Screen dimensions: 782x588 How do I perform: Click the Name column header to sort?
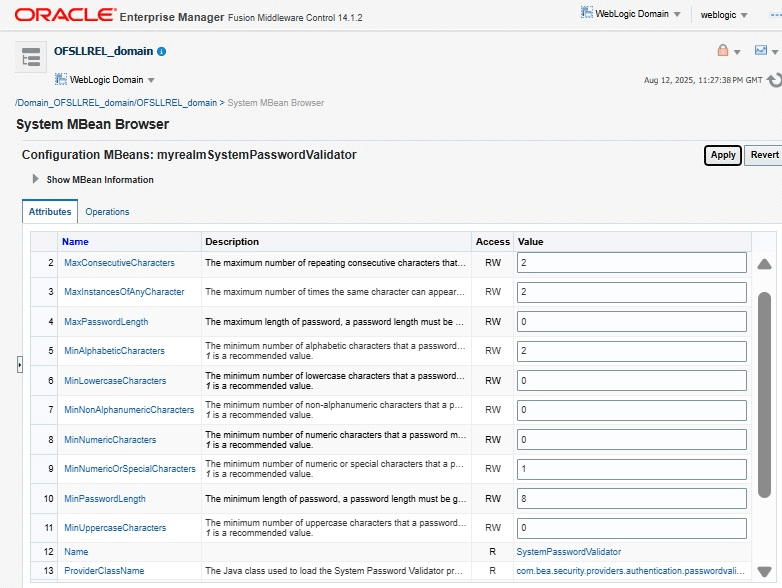(75, 241)
